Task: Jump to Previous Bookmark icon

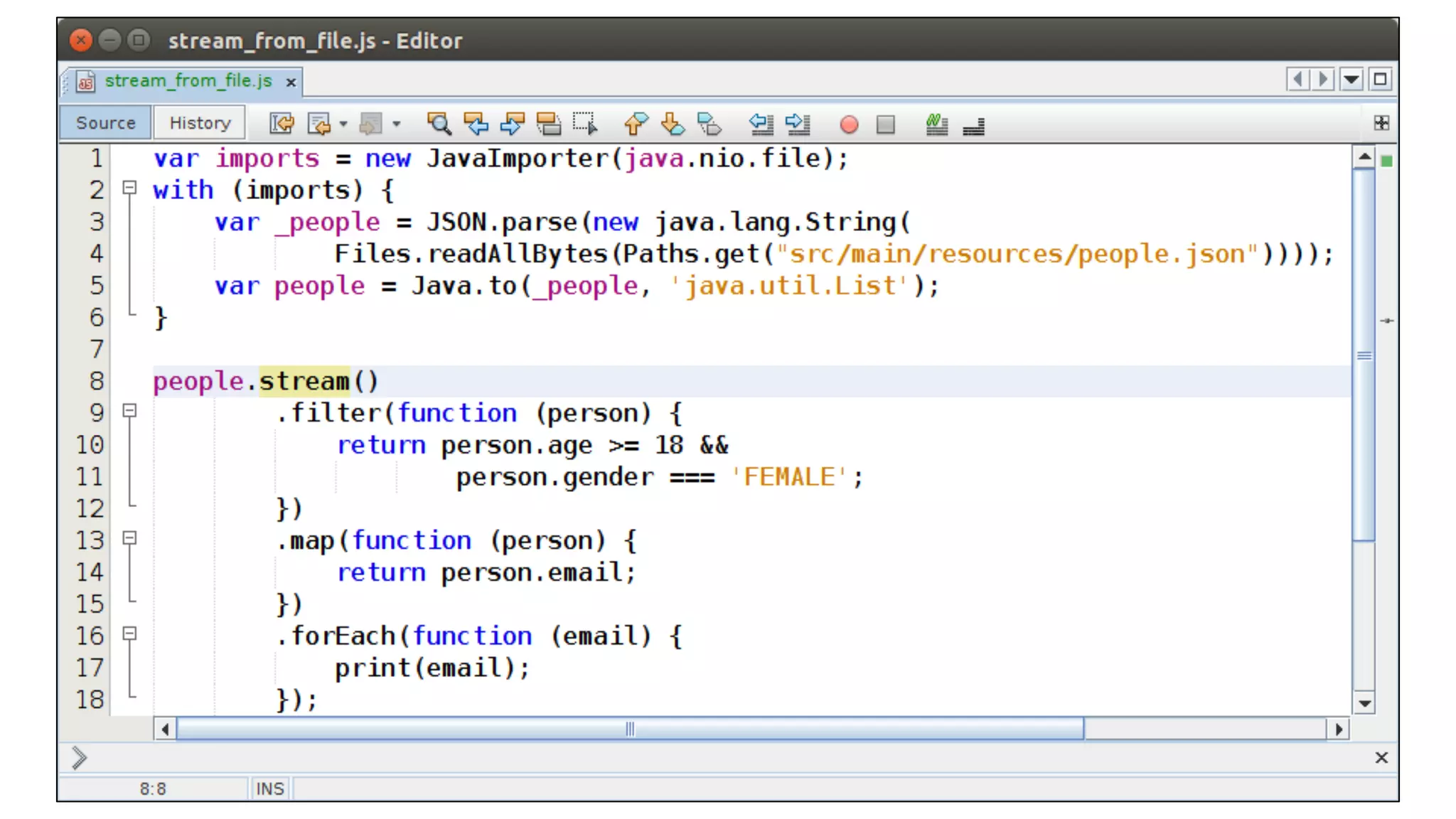Action: coord(636,124)
